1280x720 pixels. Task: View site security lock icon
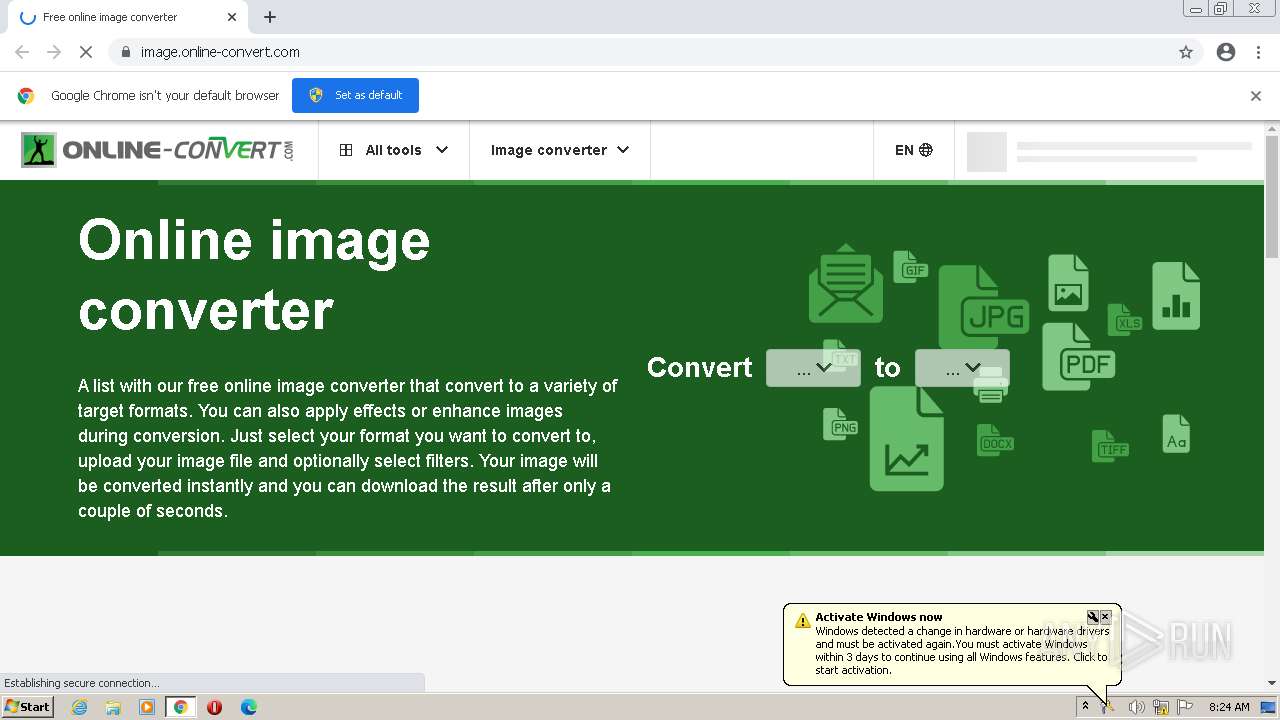(x=125, y=52)
